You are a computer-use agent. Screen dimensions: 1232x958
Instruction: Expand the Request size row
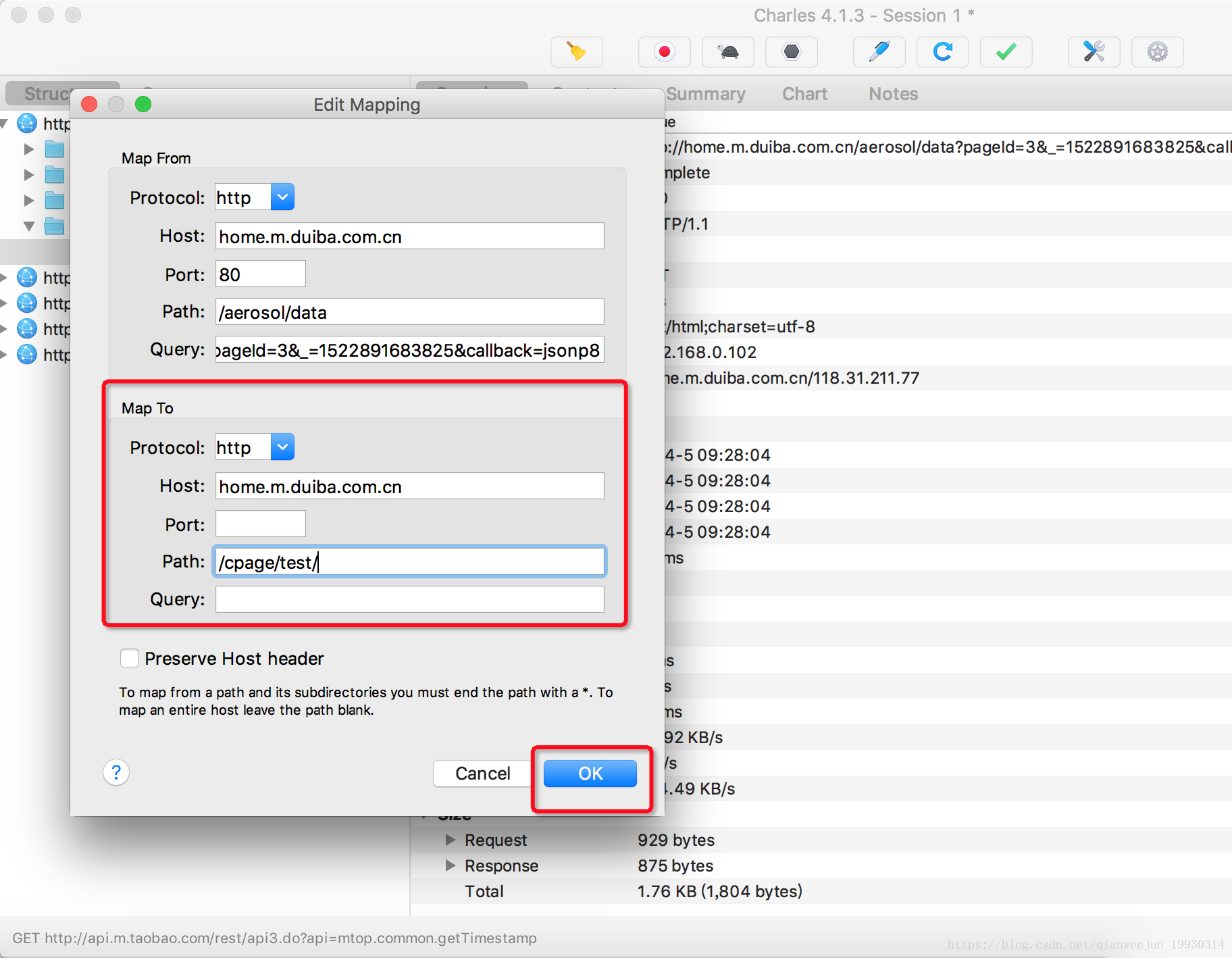click(451, 840)
